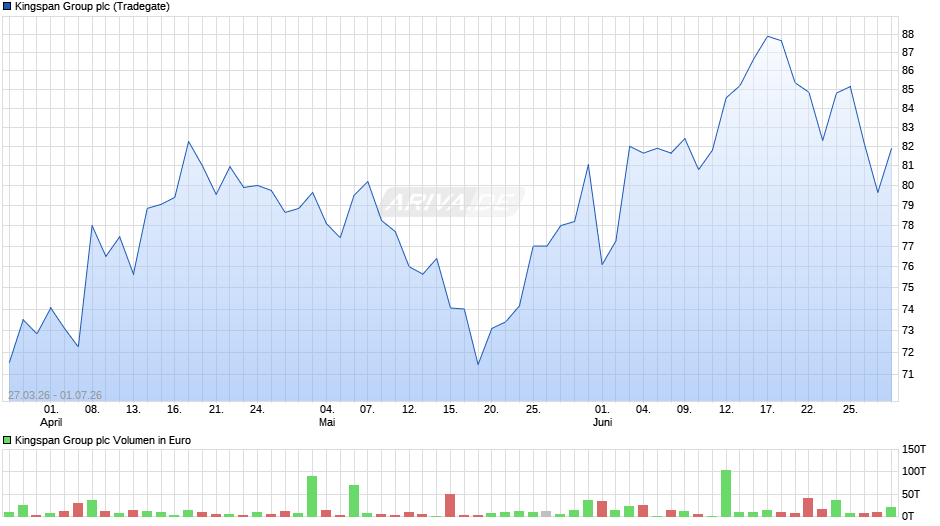Click the 150T volume axis label
Viewport: 940px width, 526px height.
(x=914, y=450)
